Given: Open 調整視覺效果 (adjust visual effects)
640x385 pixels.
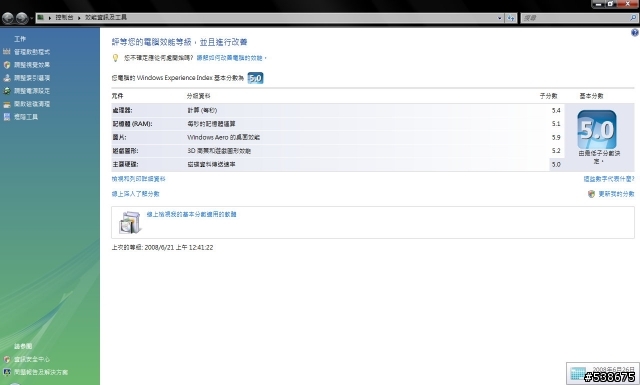Looking at the screenshot, I should 32,65.
